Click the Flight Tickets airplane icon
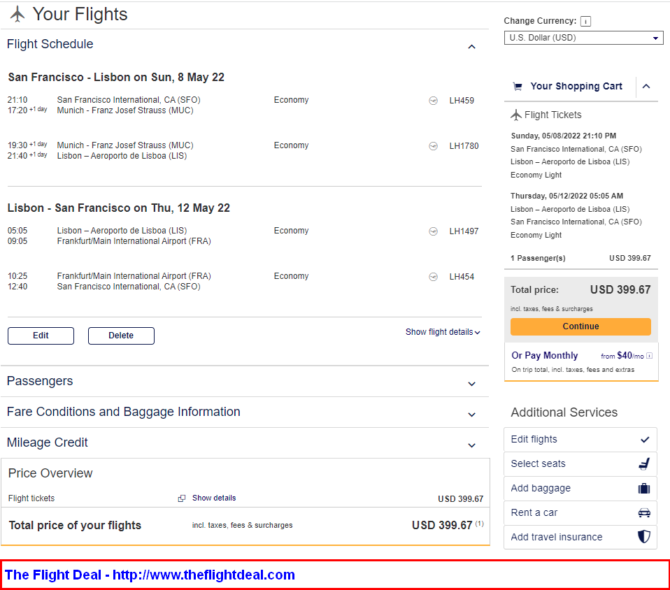This screenshot has width=670, height=590. 516,115
